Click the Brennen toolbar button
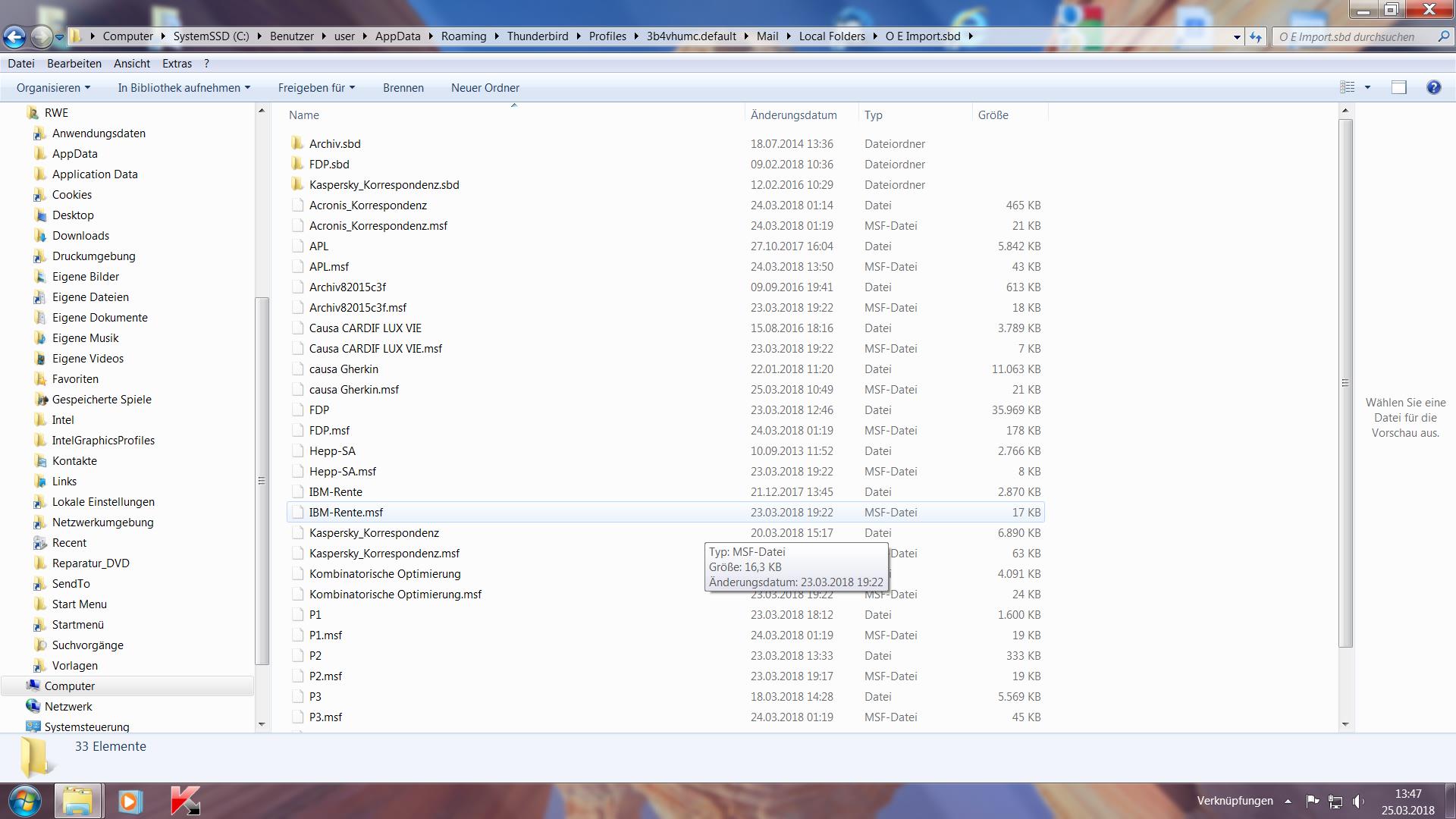Screen dimensions: 1456x819 coord(403,87)
